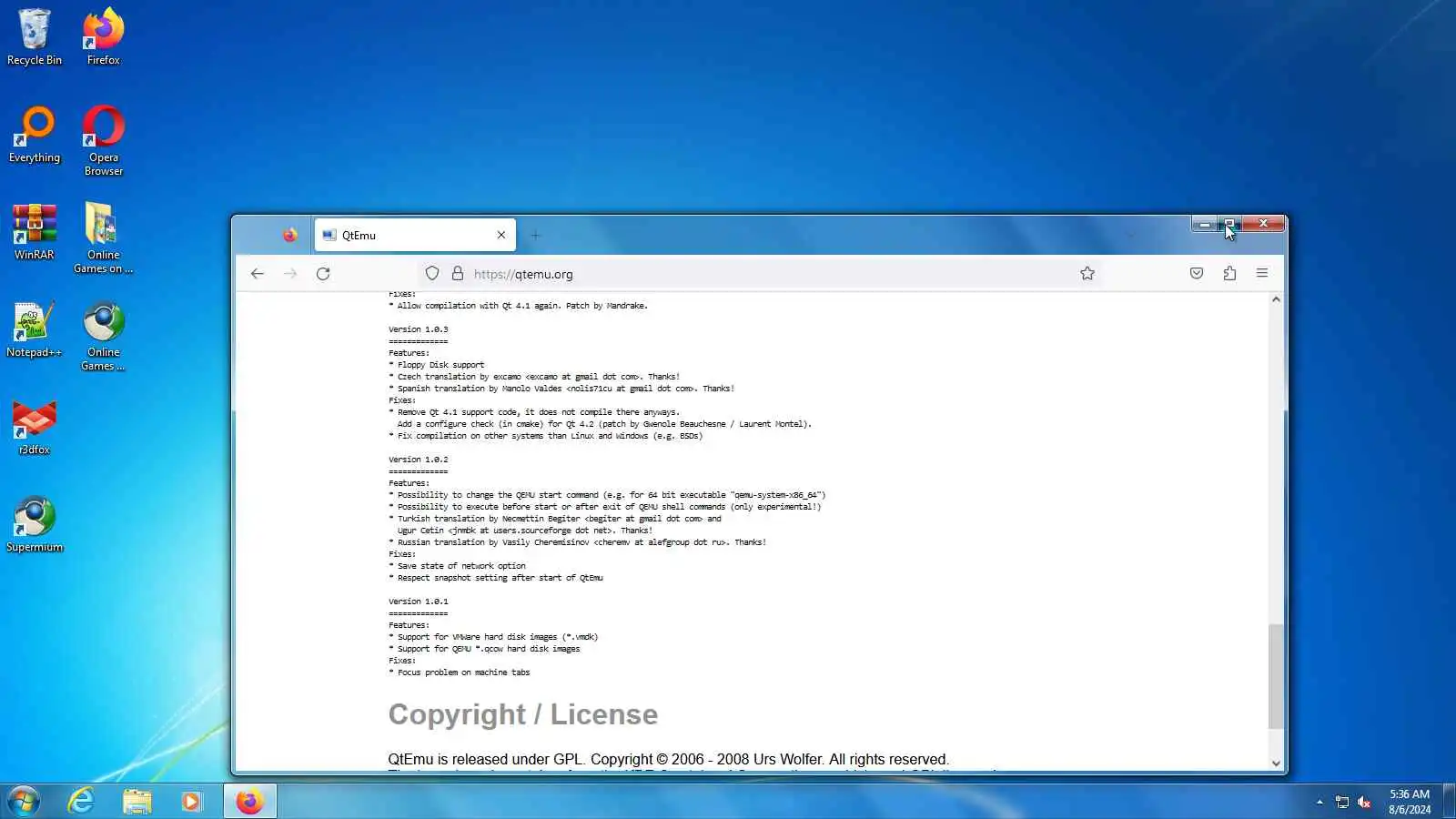Select the Notepad++ desktop shortcut
1456x819 pixels.
[35, 329]
